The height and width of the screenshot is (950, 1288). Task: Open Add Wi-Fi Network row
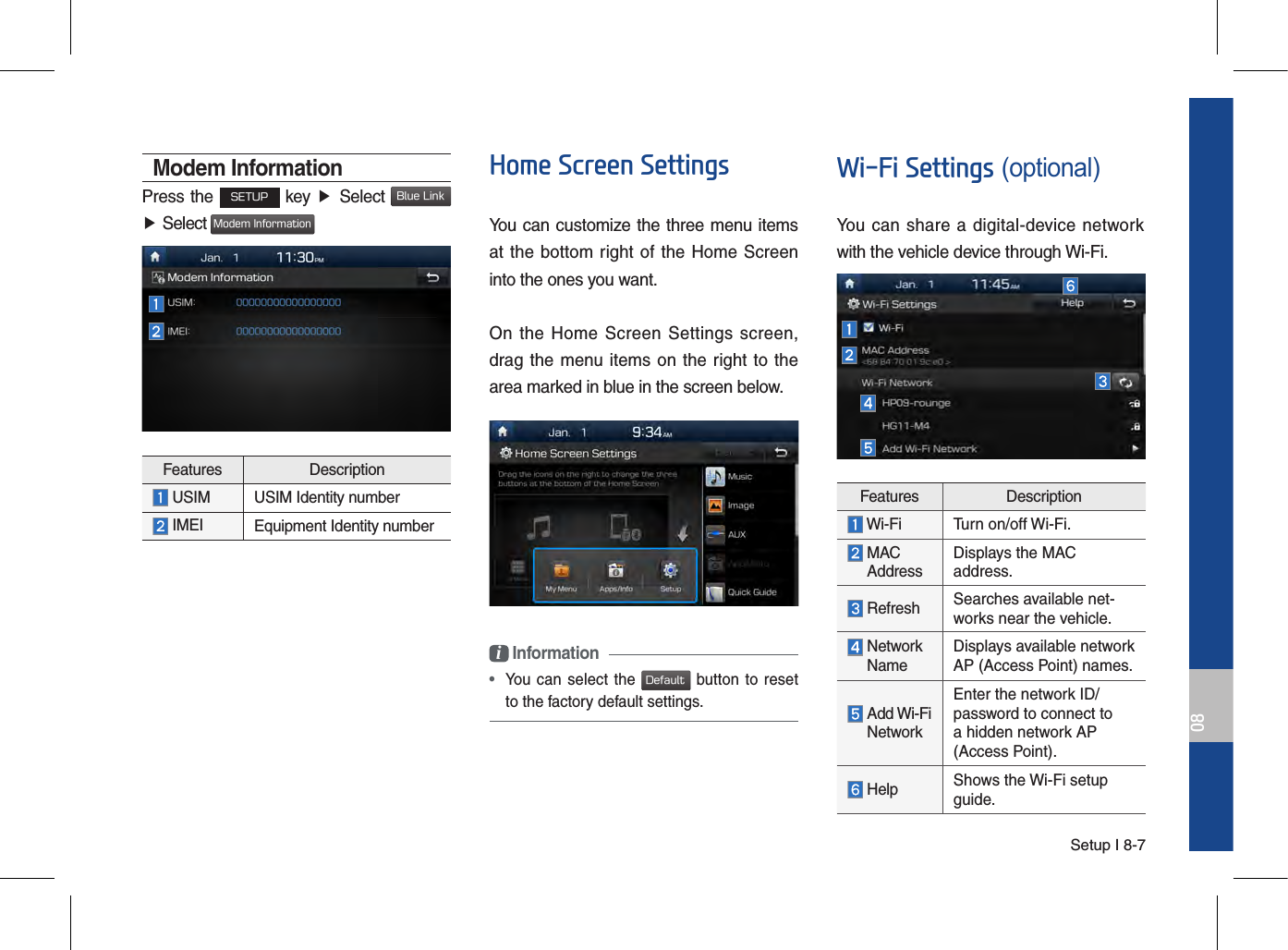990,448
